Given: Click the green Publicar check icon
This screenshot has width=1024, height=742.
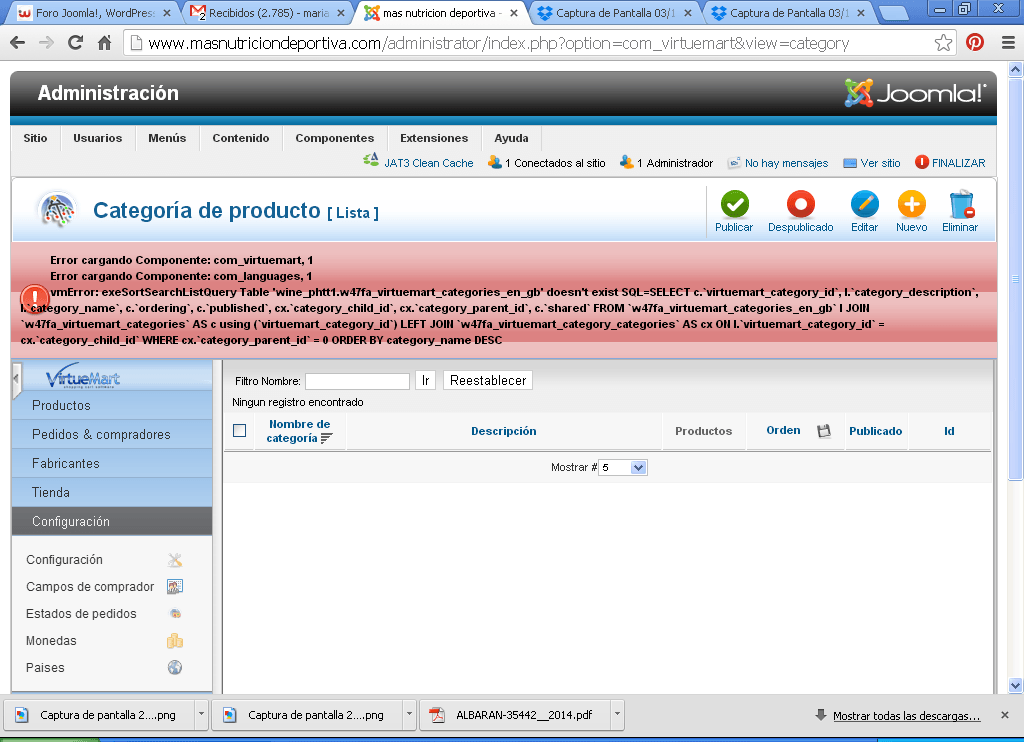Looking at the screenshot, I should coord(734,204).
